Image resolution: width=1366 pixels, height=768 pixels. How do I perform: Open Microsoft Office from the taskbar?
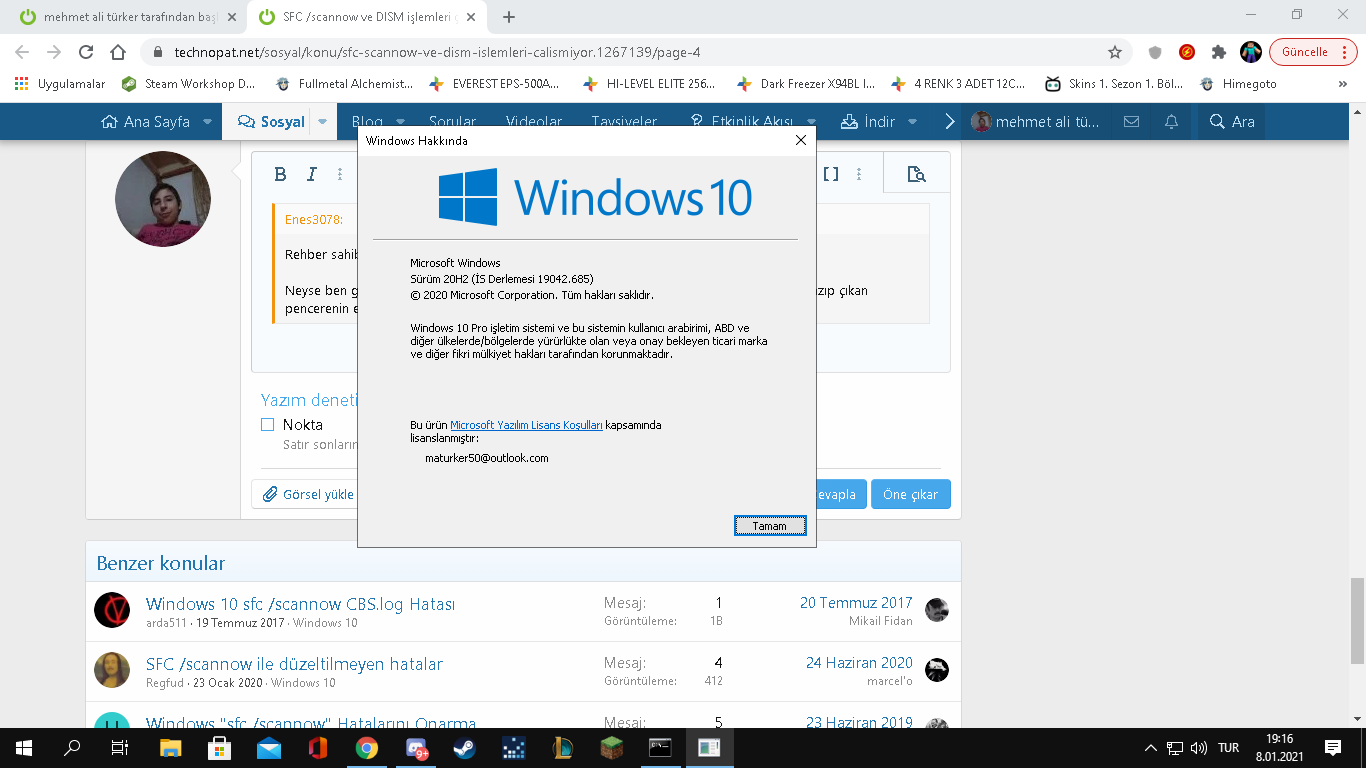[x=318, y=747]
